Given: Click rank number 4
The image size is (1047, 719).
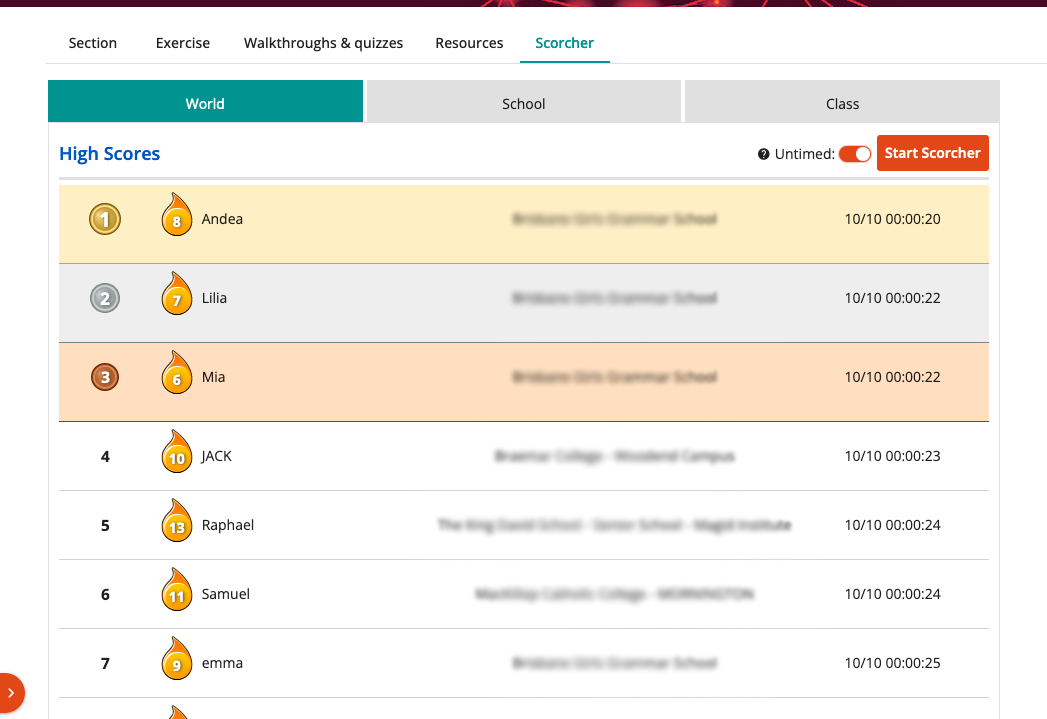Looking at the screenshot, I should coord(105,457).
